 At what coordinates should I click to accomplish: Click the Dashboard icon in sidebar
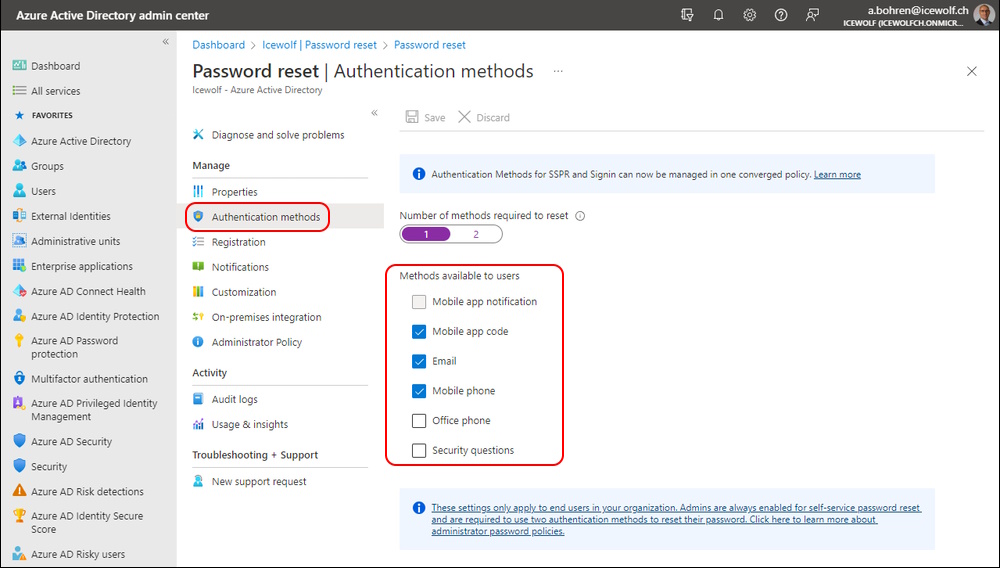tap(20, 66)
